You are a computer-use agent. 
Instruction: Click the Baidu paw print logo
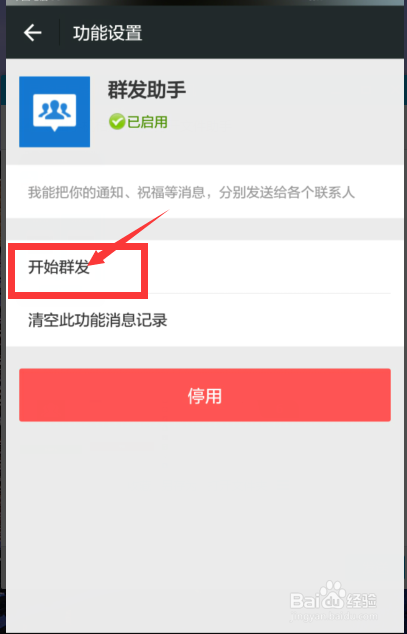click(x=335, y=593)
